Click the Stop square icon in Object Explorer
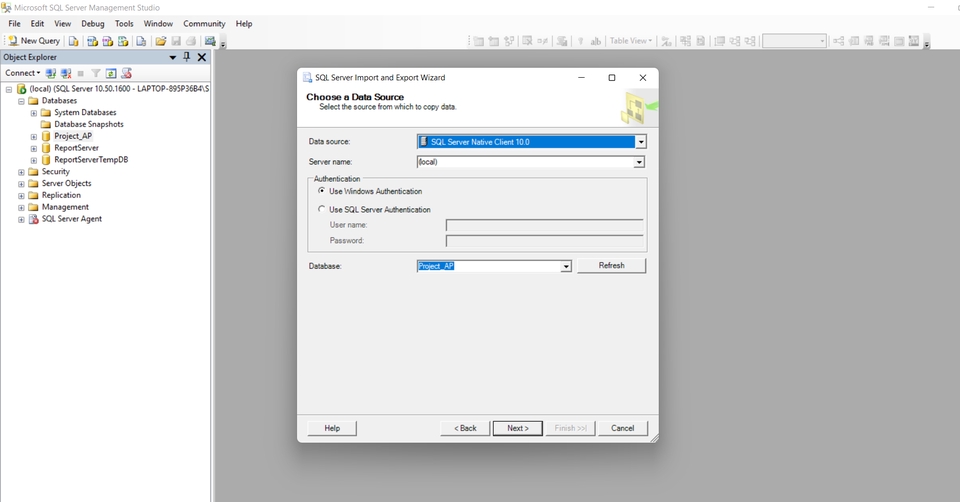 [80, 73]
